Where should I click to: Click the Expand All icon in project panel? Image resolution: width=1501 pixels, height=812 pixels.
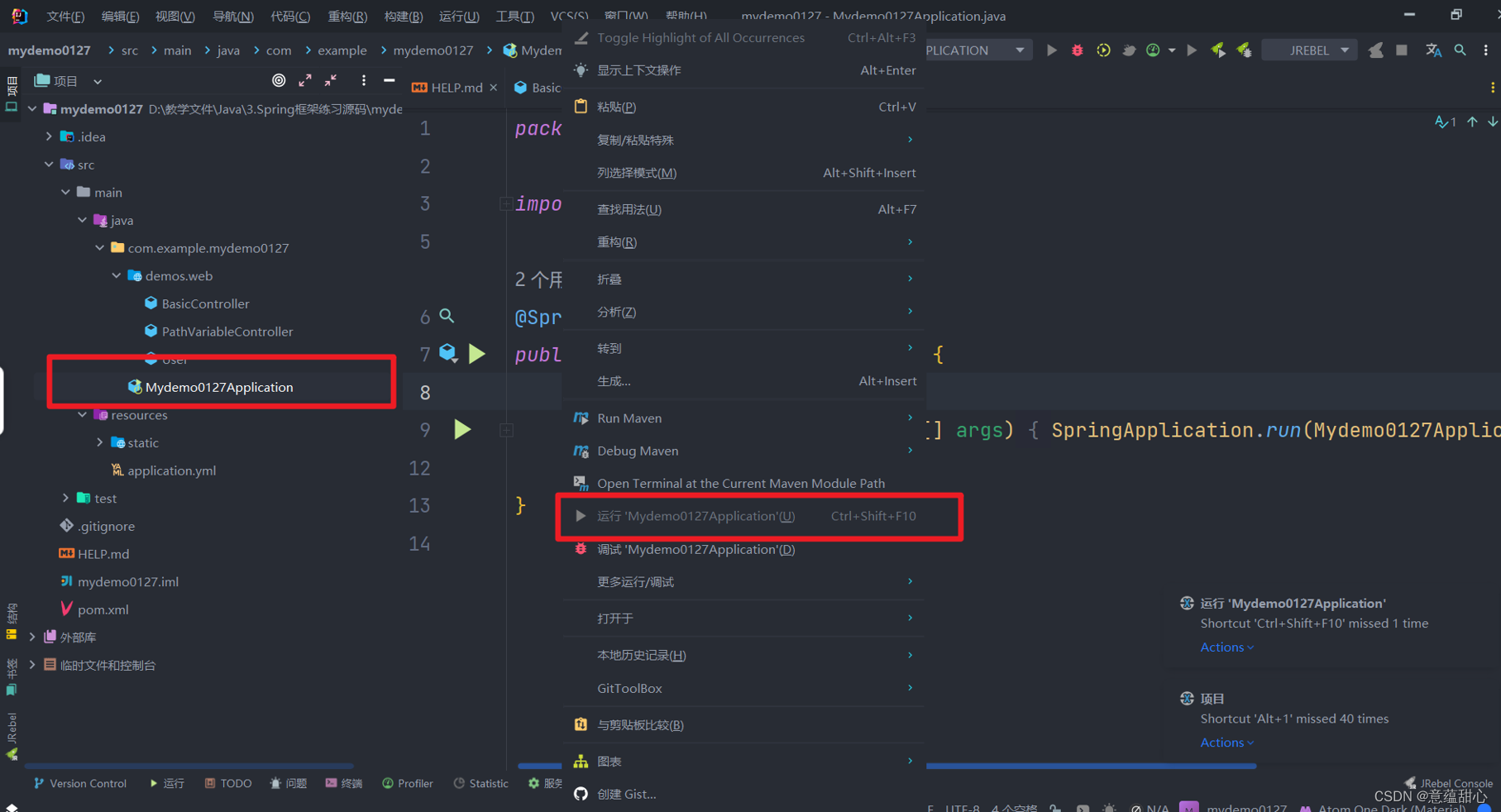305,80
